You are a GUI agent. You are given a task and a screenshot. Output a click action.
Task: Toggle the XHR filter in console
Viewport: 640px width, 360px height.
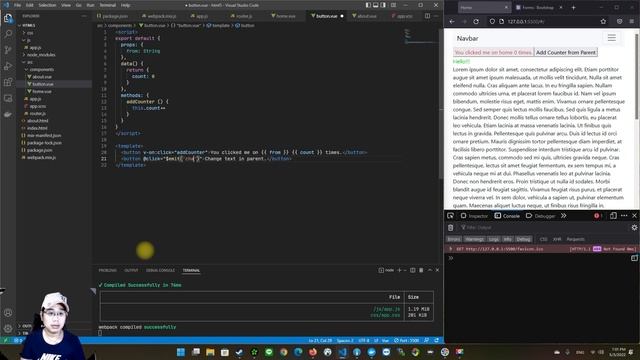557,239
